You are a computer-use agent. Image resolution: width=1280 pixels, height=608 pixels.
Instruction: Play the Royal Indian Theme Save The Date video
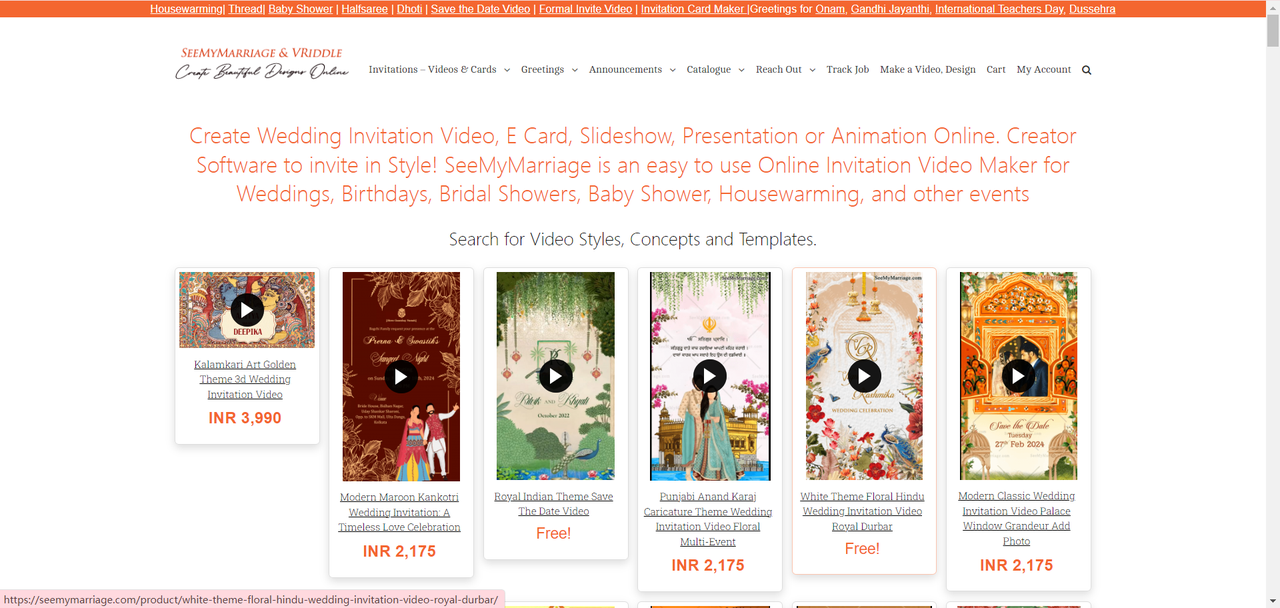(x=555, y=376)
